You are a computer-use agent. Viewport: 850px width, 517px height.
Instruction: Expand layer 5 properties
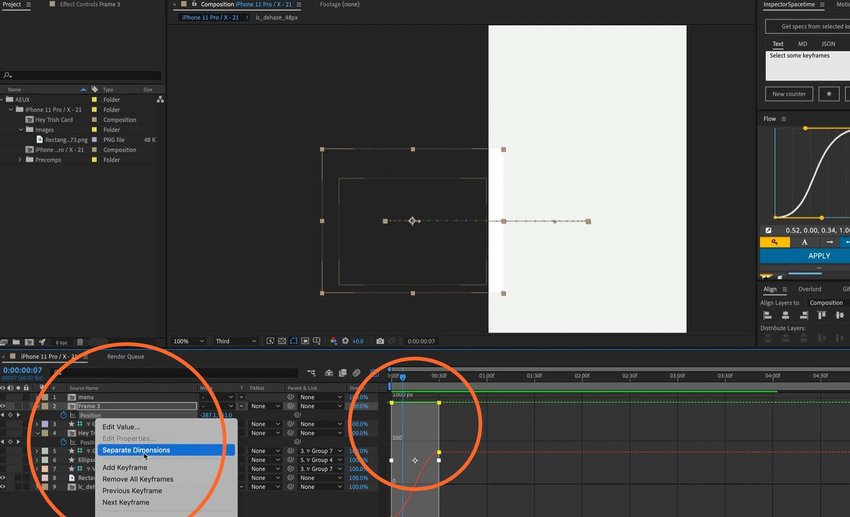point(37,451)
